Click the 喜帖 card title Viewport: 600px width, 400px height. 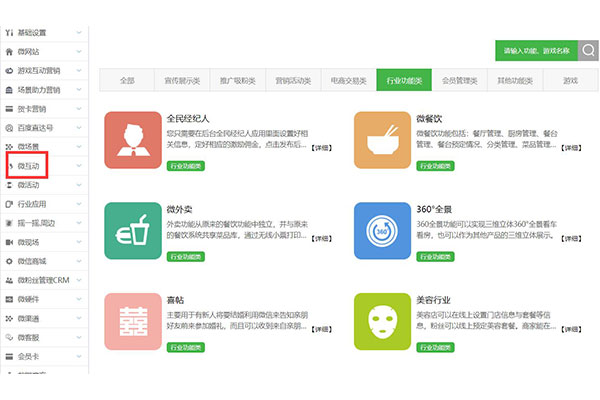pos(175,300)
